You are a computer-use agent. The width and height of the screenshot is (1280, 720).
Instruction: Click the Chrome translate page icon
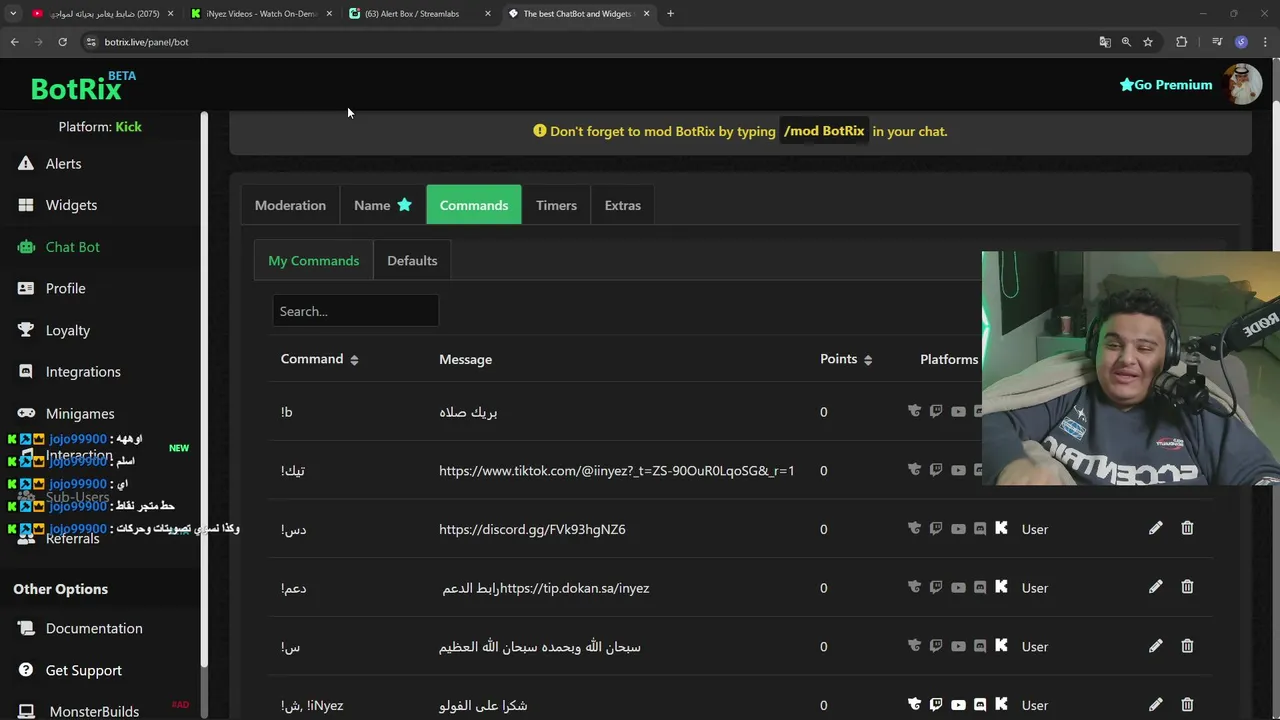point(1104,42)
